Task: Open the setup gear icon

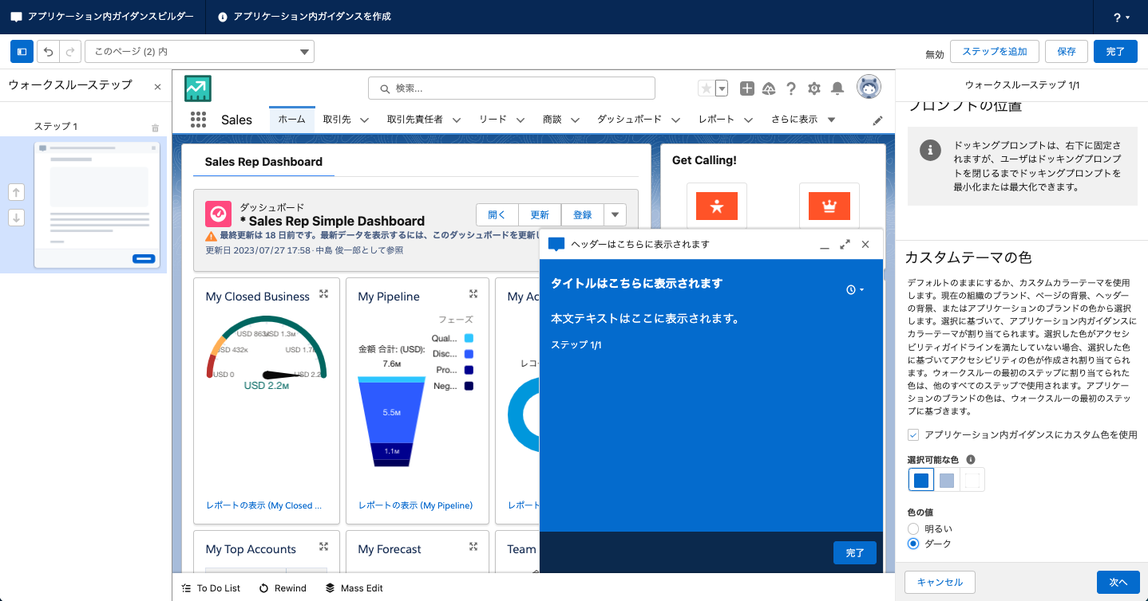Action: (x=814, y=89)
